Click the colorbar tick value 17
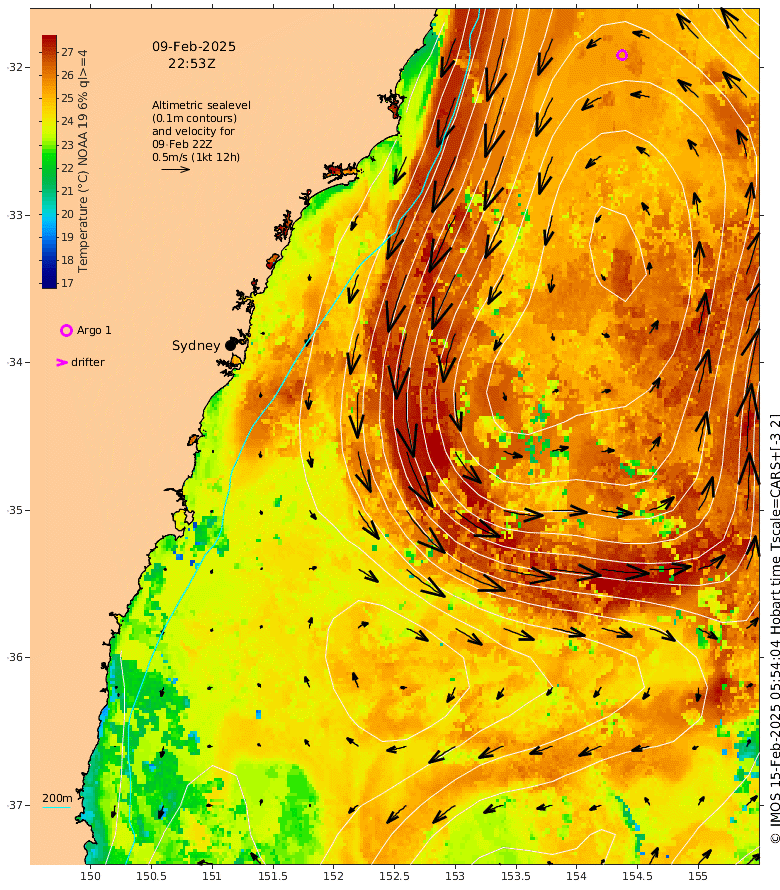Viewport: 780px width, 890px height. (68, 283)
